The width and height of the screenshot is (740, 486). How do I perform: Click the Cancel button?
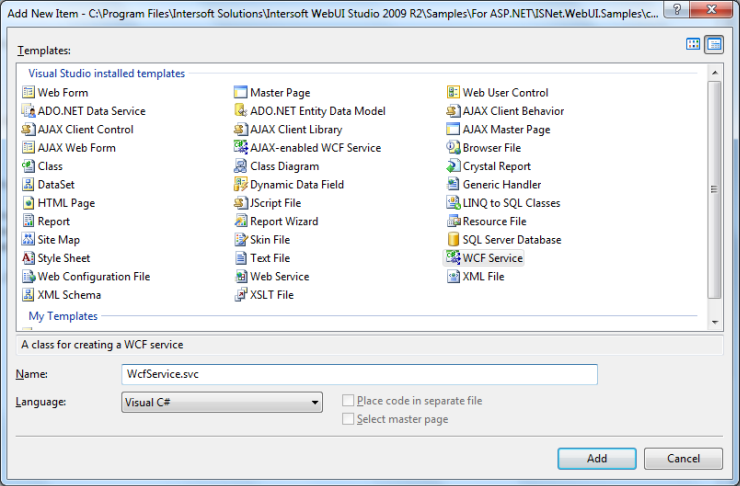click(x=683, y=458)
